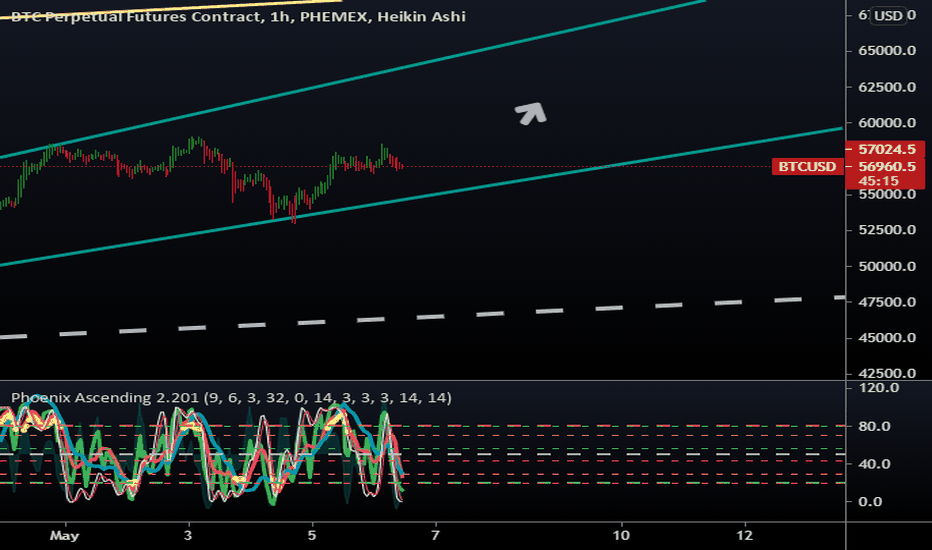This screenshot has height=550, width=932.
Task: Click the 45000.0 price axis label
Action: tap(887, 337)
